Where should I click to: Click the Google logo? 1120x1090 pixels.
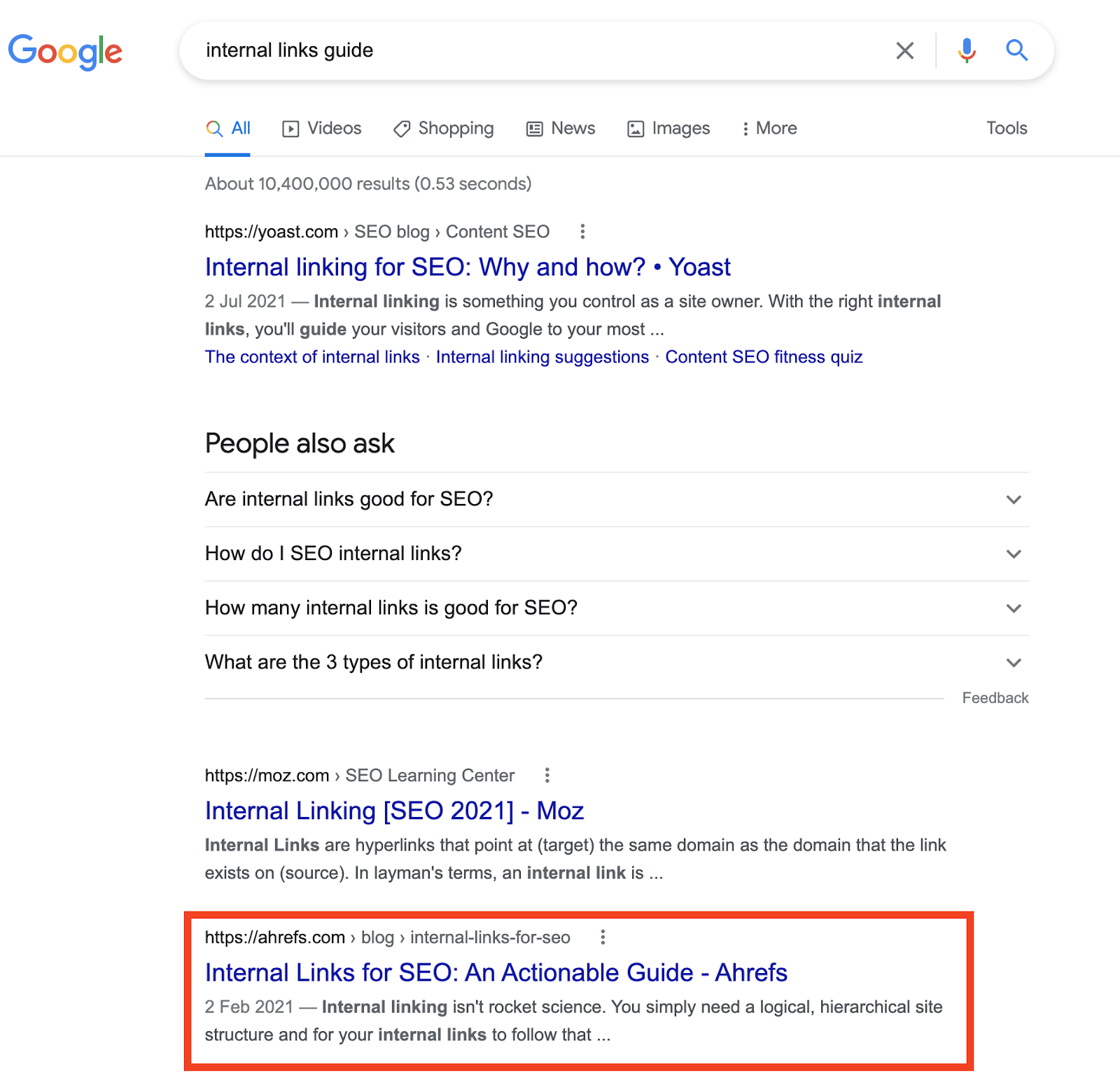pos(65,52)
